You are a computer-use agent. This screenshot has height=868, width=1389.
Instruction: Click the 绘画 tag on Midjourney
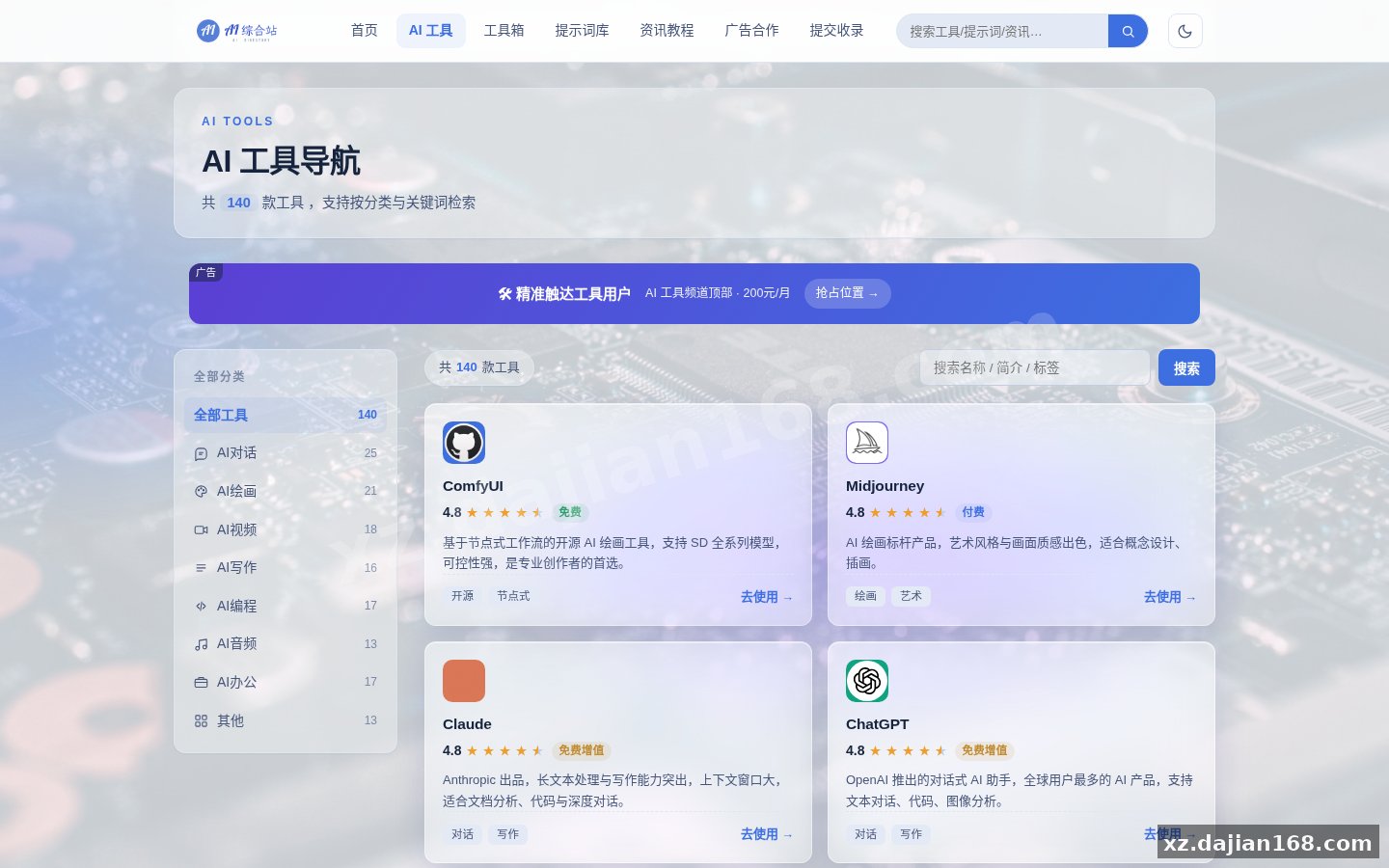click(866, 596)
